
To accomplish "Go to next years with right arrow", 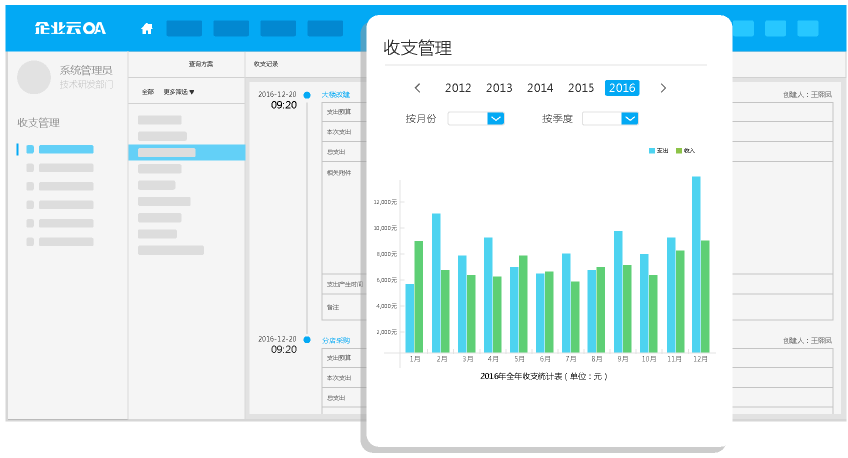I will tap(663, 88).
